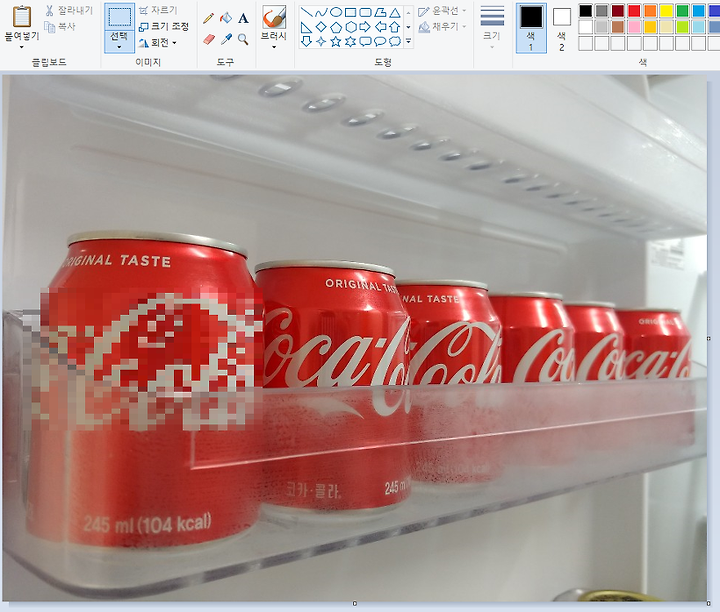Activate 색 2 background color
This screenshot has height=612, width=720.
(562, 28)
